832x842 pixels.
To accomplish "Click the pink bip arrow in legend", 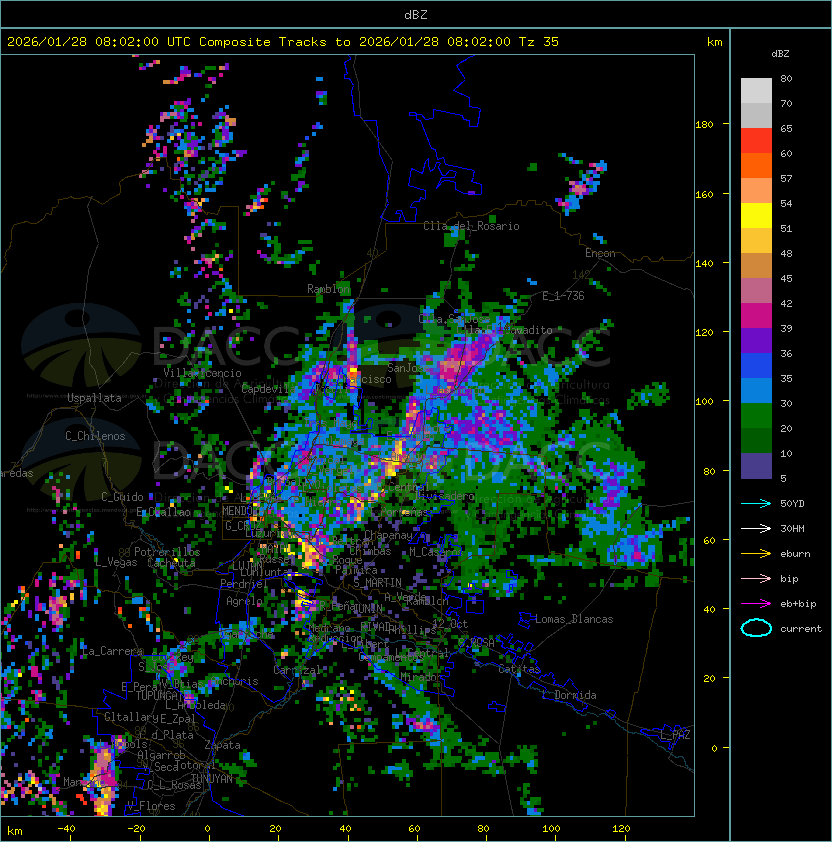I will pyautogui.click(x=756, y=578).
